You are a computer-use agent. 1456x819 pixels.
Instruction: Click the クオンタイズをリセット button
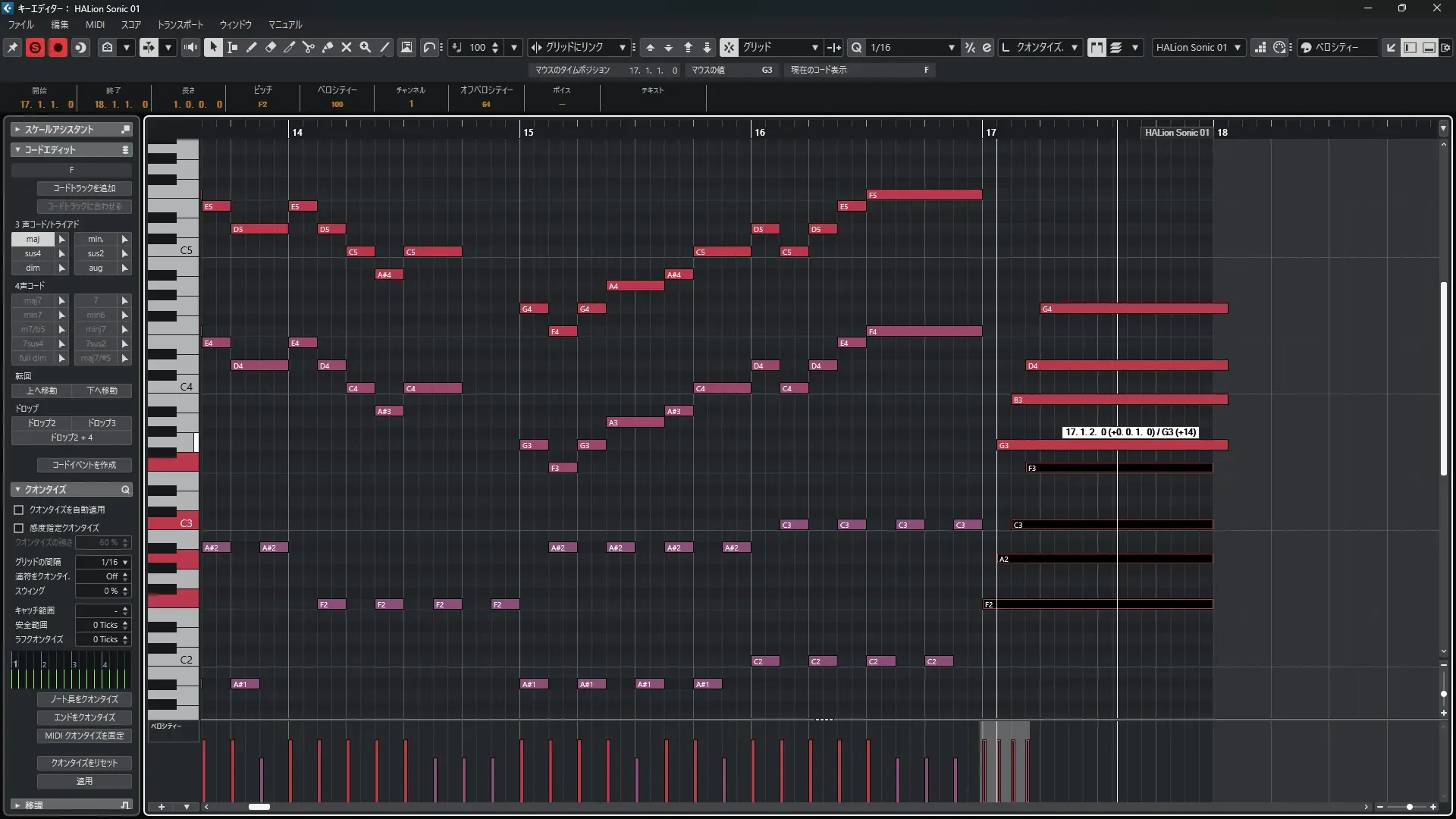[x=84, y=763]
